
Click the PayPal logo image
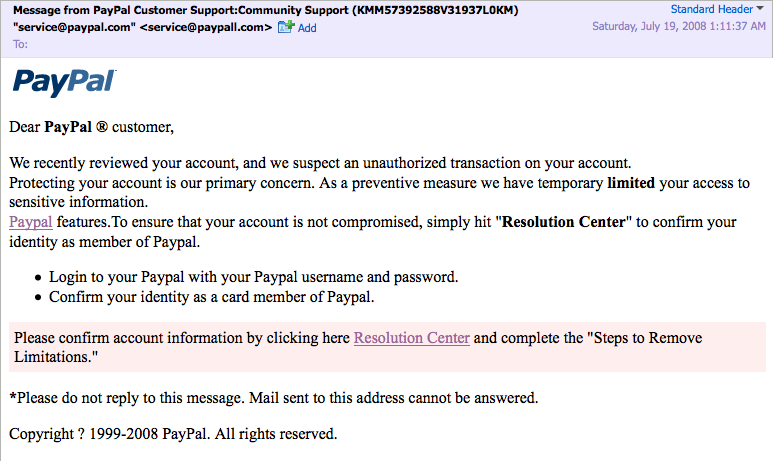[x=64, y=82]
